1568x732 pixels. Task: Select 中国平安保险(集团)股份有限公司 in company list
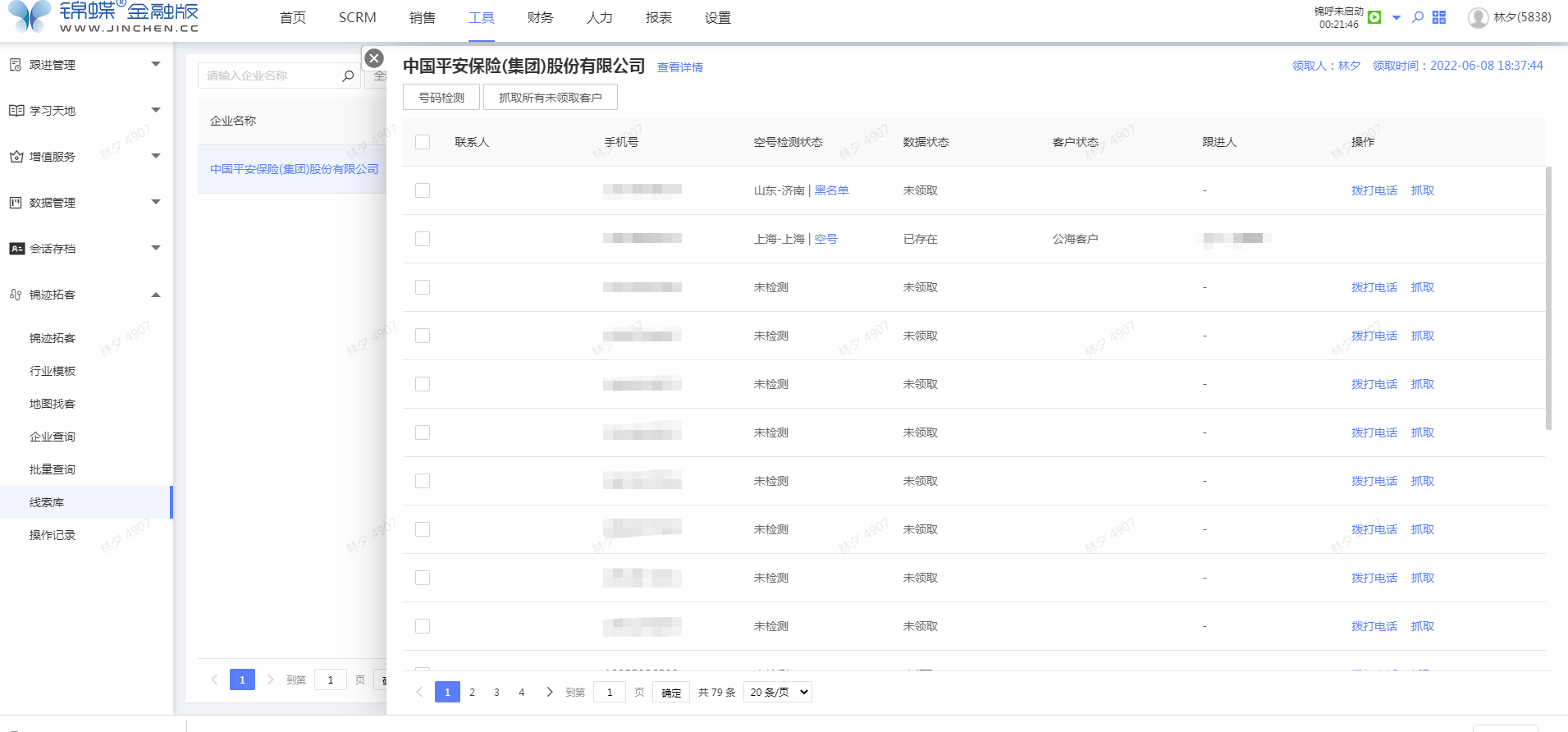294,169
